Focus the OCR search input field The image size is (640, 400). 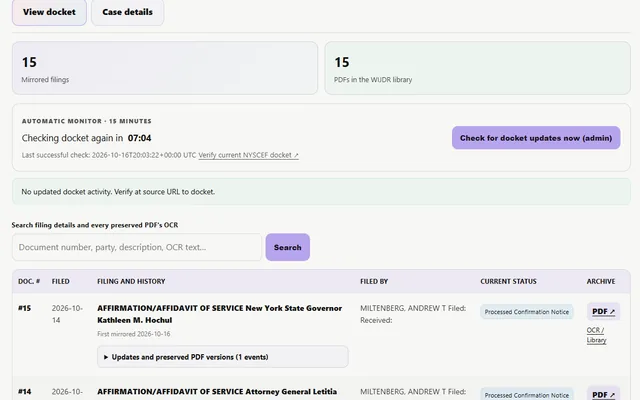pos(137,247)
